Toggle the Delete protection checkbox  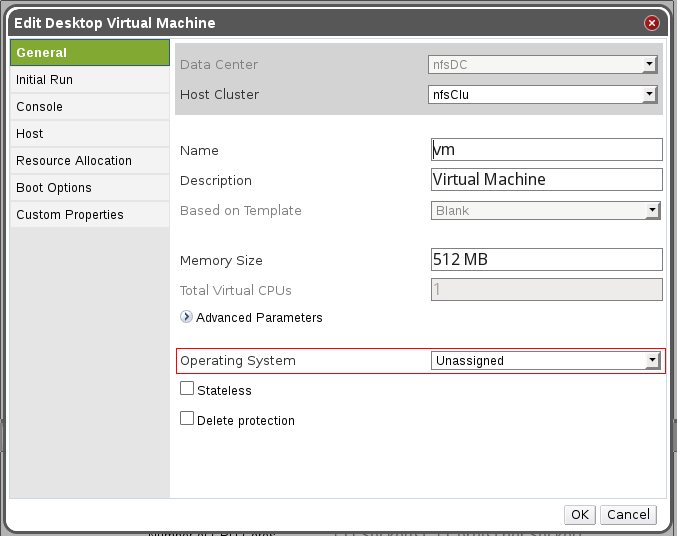tap(187, 419)
